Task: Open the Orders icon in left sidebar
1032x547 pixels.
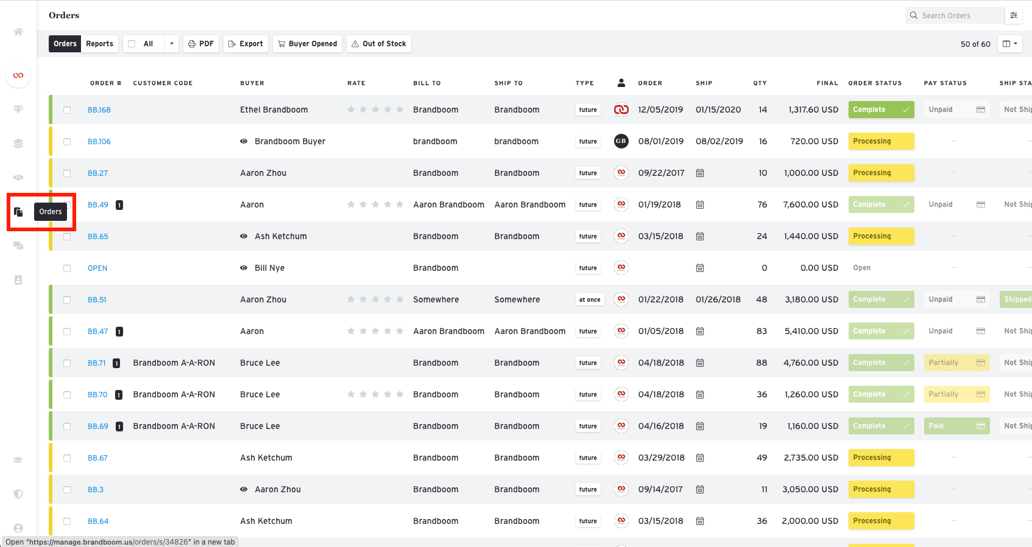Action: coord(18,212)
